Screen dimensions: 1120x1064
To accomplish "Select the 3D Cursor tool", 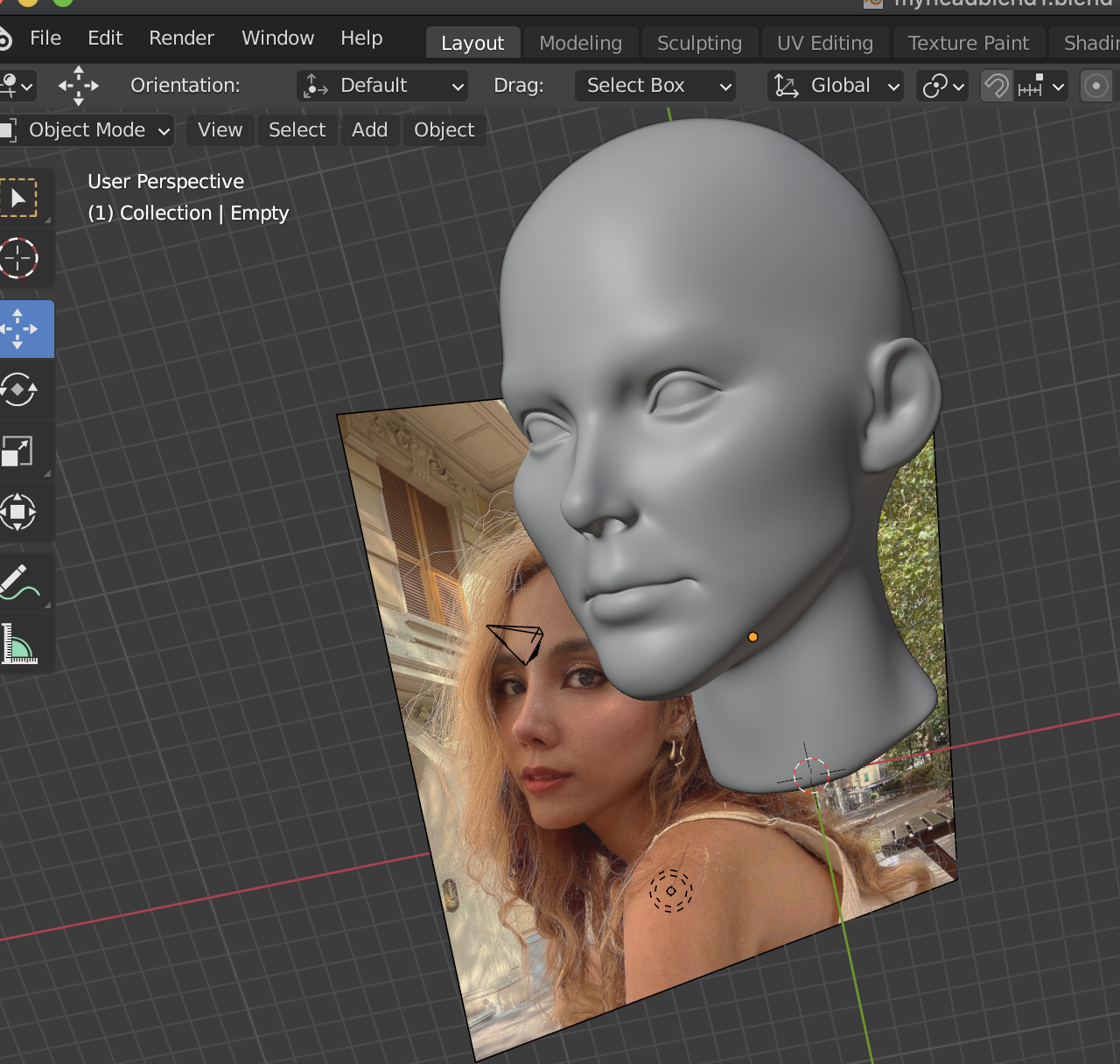I will tap(19, 258).
